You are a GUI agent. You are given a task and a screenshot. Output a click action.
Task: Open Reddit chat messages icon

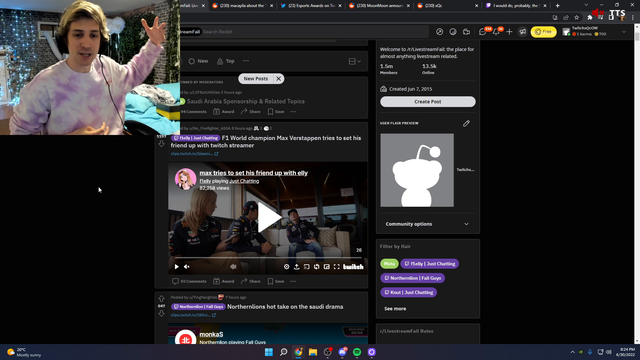click(483, 32)
